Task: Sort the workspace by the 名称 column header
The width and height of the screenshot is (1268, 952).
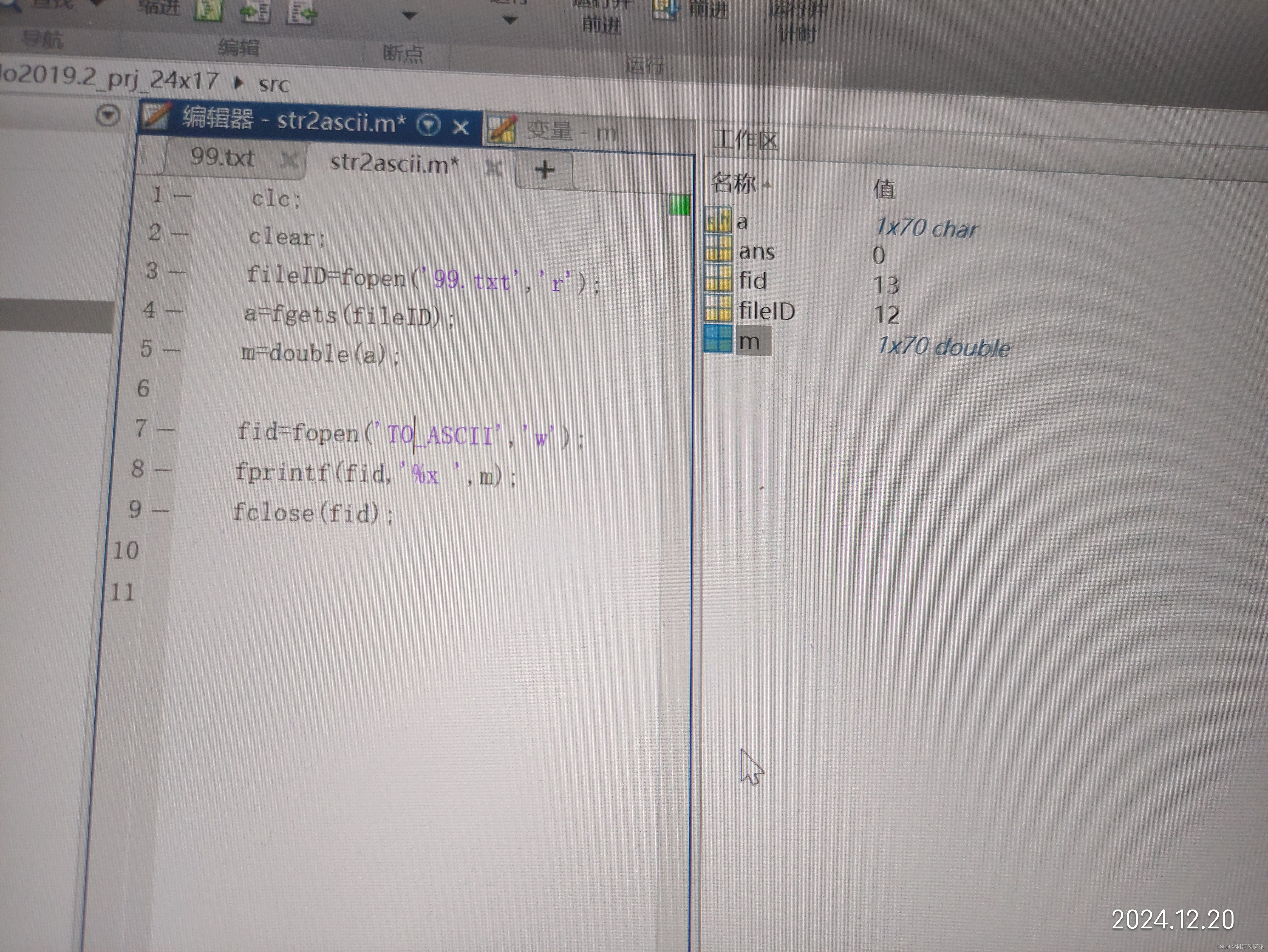Action: 734,183
